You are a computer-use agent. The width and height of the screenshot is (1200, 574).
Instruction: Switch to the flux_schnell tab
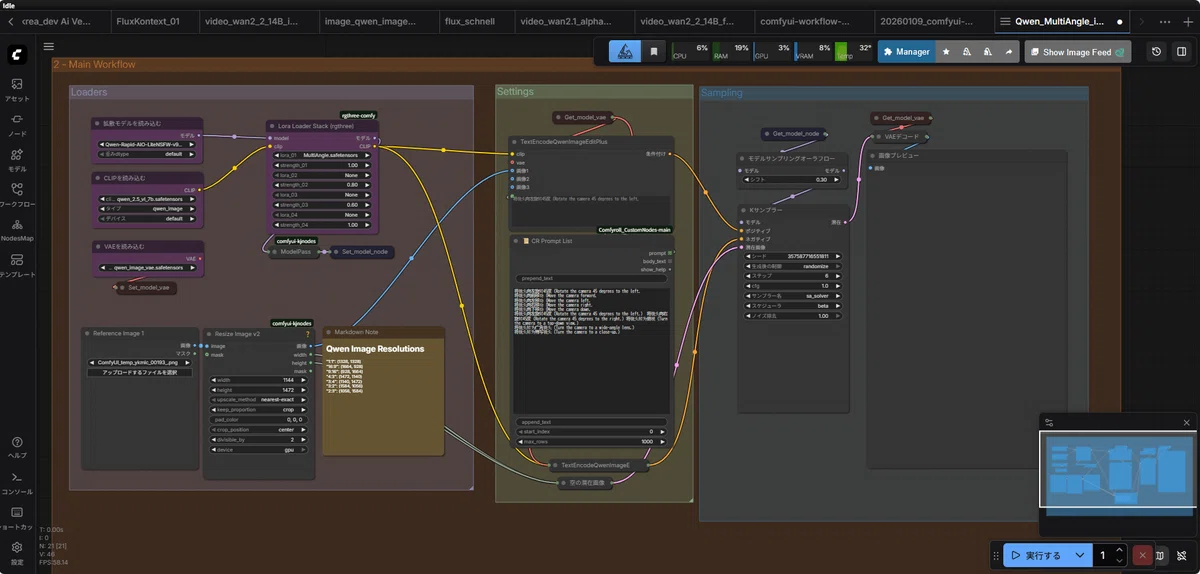[468, 20]
